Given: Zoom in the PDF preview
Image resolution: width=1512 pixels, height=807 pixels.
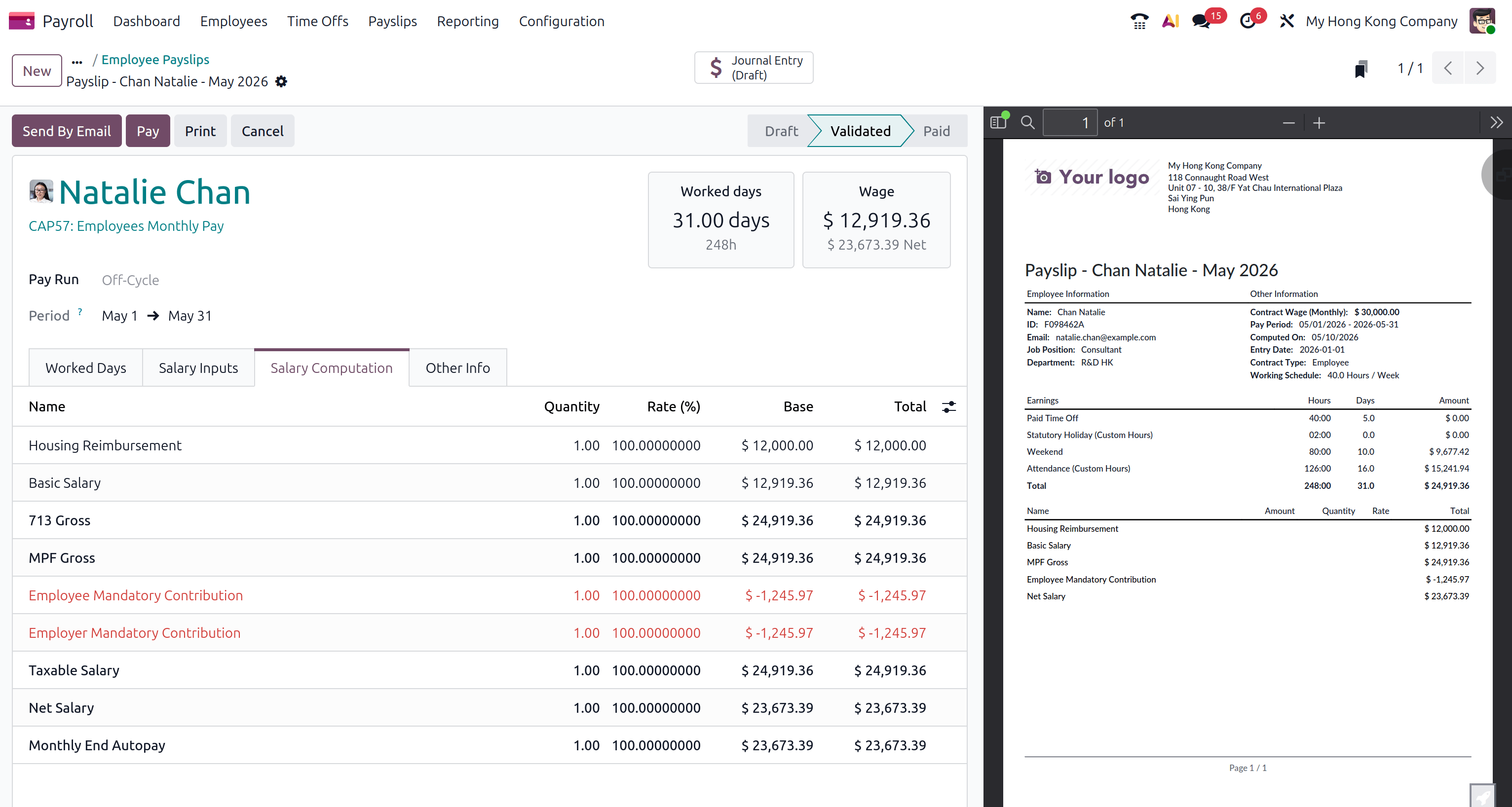Looking at the screenshot, I should (1319, 123).
